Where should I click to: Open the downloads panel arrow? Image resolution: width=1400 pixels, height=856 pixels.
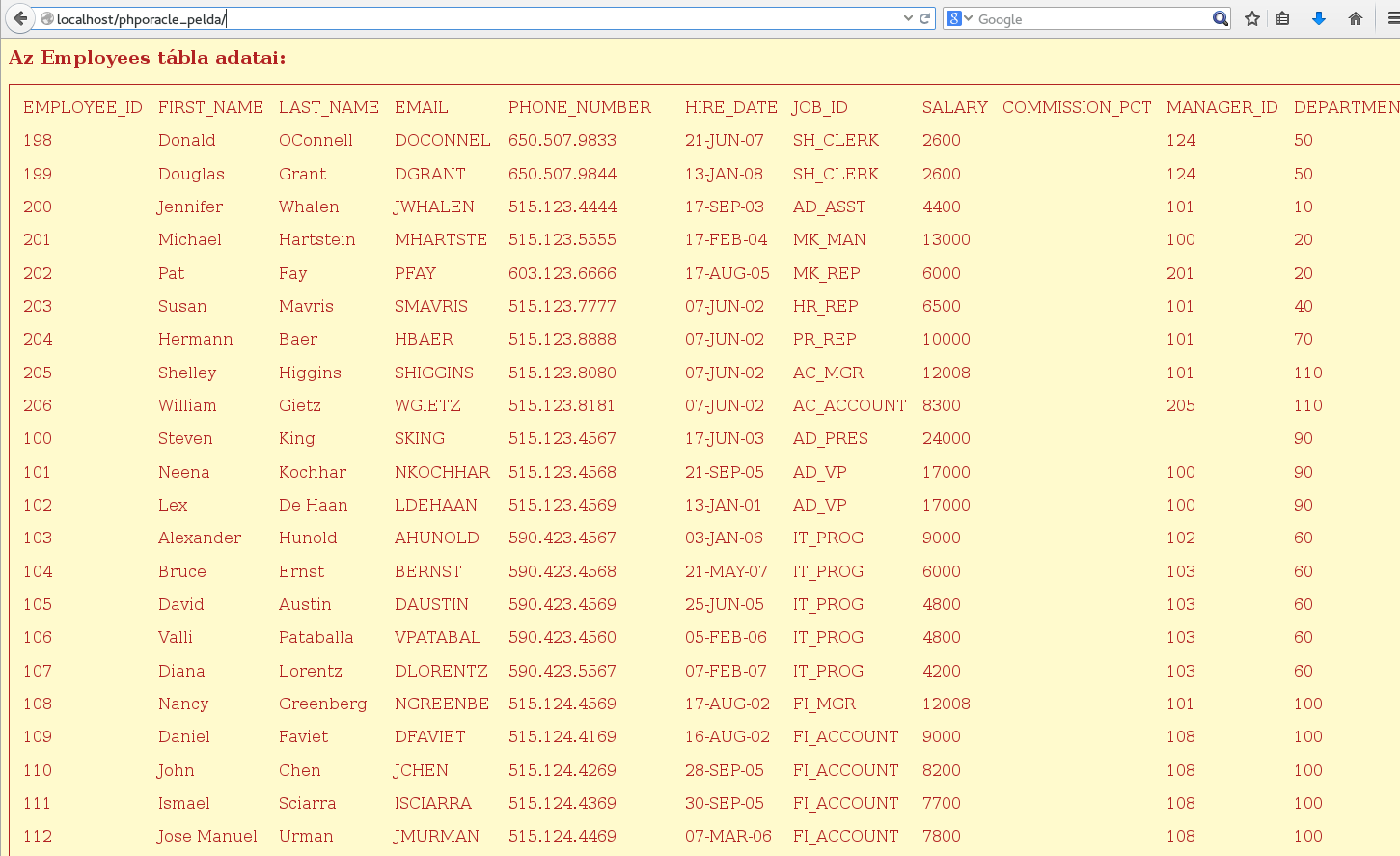pyautogui.click(x=1318, y=18)
